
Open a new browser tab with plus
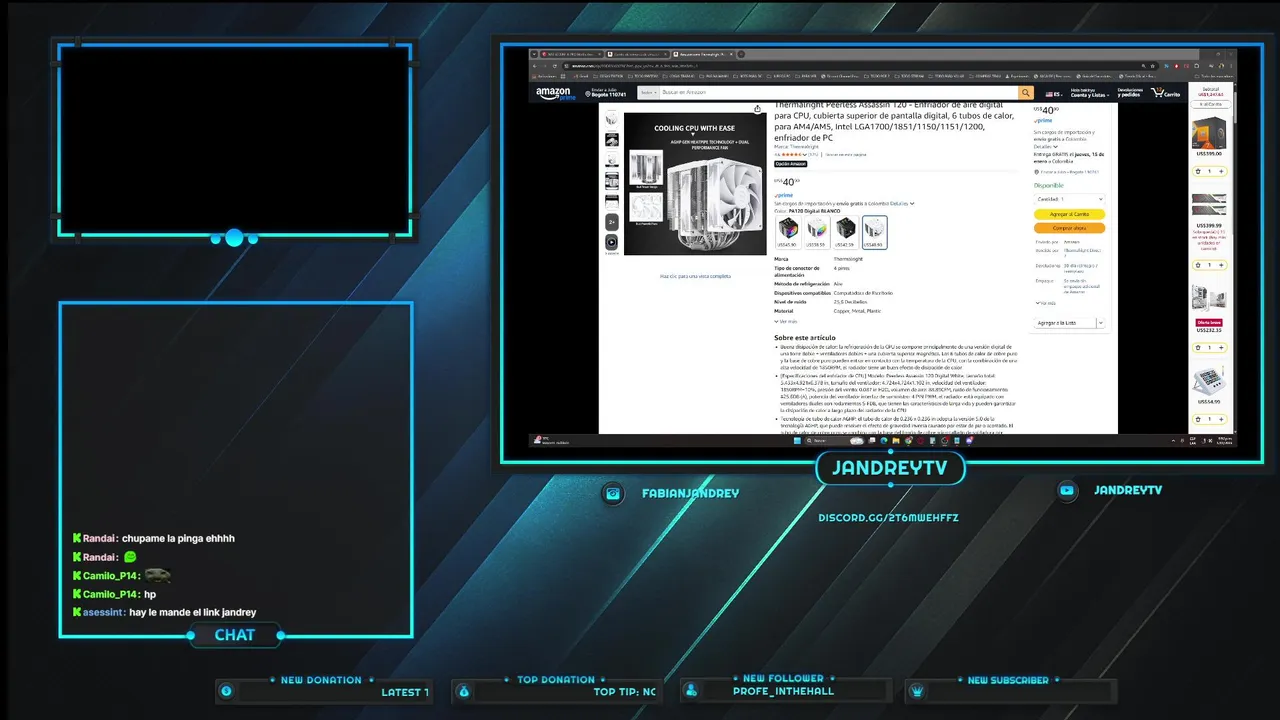click(x=741, y=54)
